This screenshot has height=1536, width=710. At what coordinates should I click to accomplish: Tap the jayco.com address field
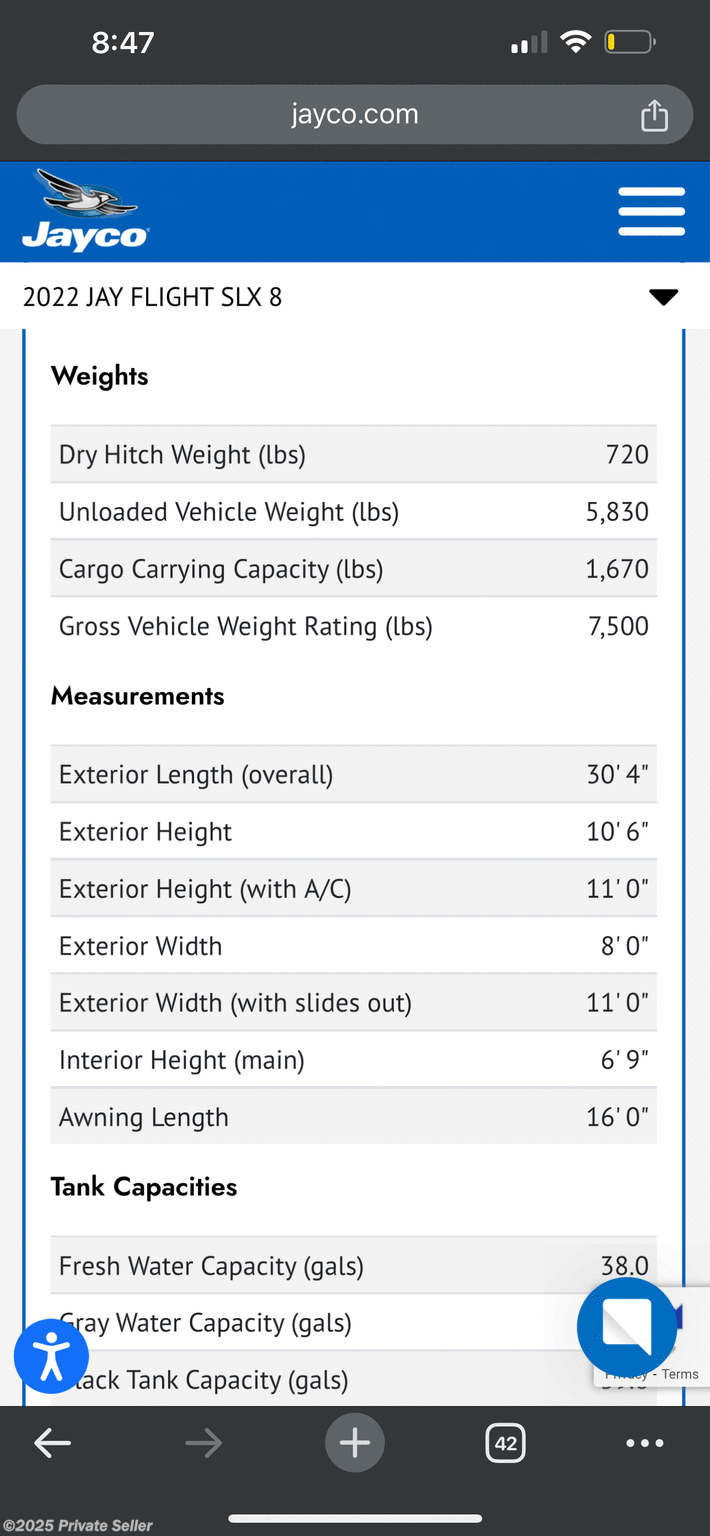point(355,115)
